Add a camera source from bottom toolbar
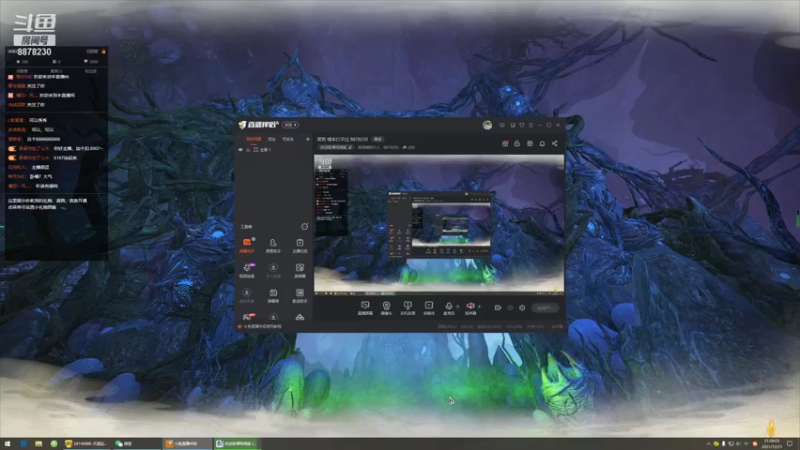Viewport: 800px width, 450px height. click(386, 308)
